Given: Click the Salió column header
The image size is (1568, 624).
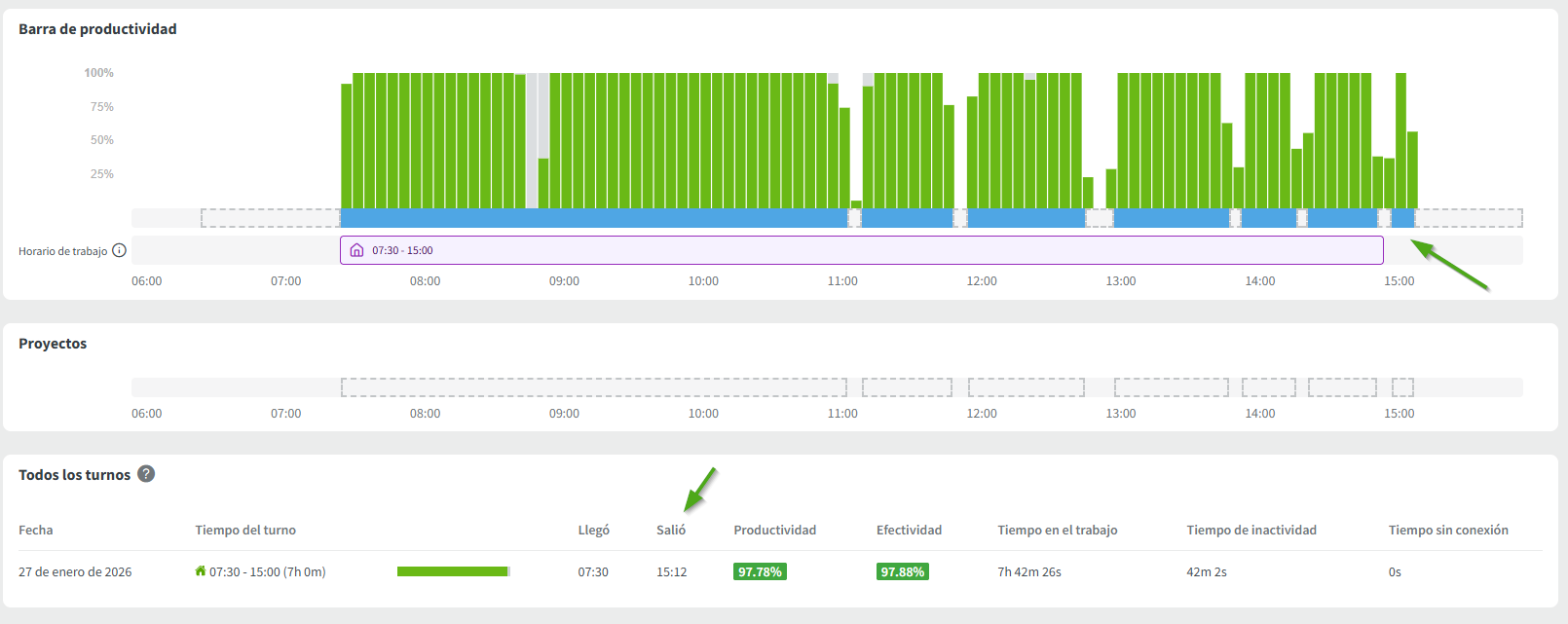Looking at the screenshot, I should [x=671, y=530].
